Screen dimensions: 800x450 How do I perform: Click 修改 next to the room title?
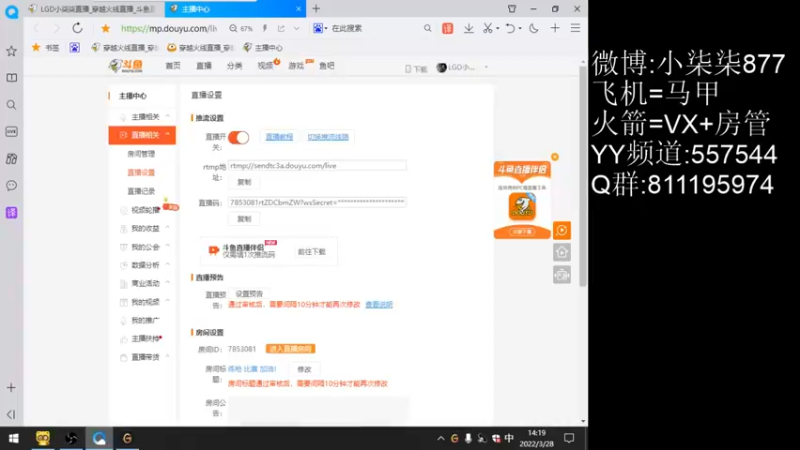[x=305, y=369]
